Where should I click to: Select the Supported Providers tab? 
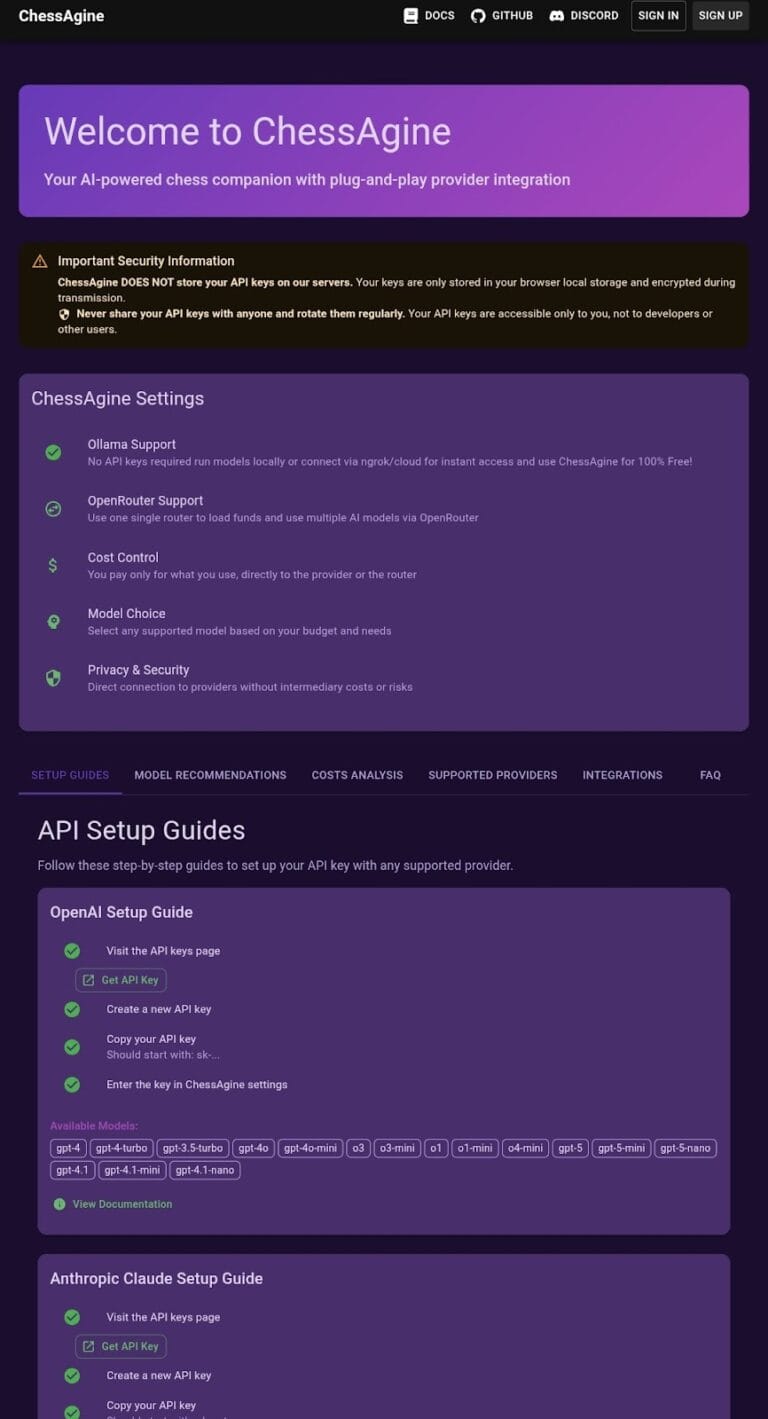tap(493, 775)
